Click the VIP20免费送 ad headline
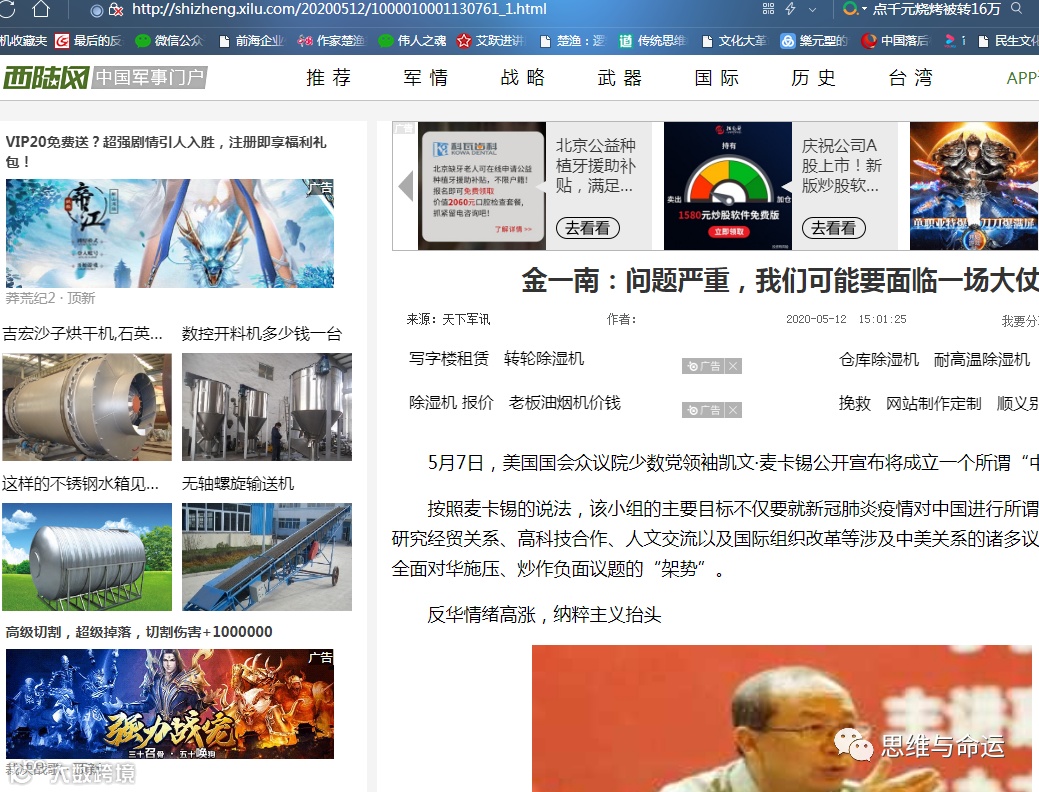The image size is (1039, 792). [166, 152]
